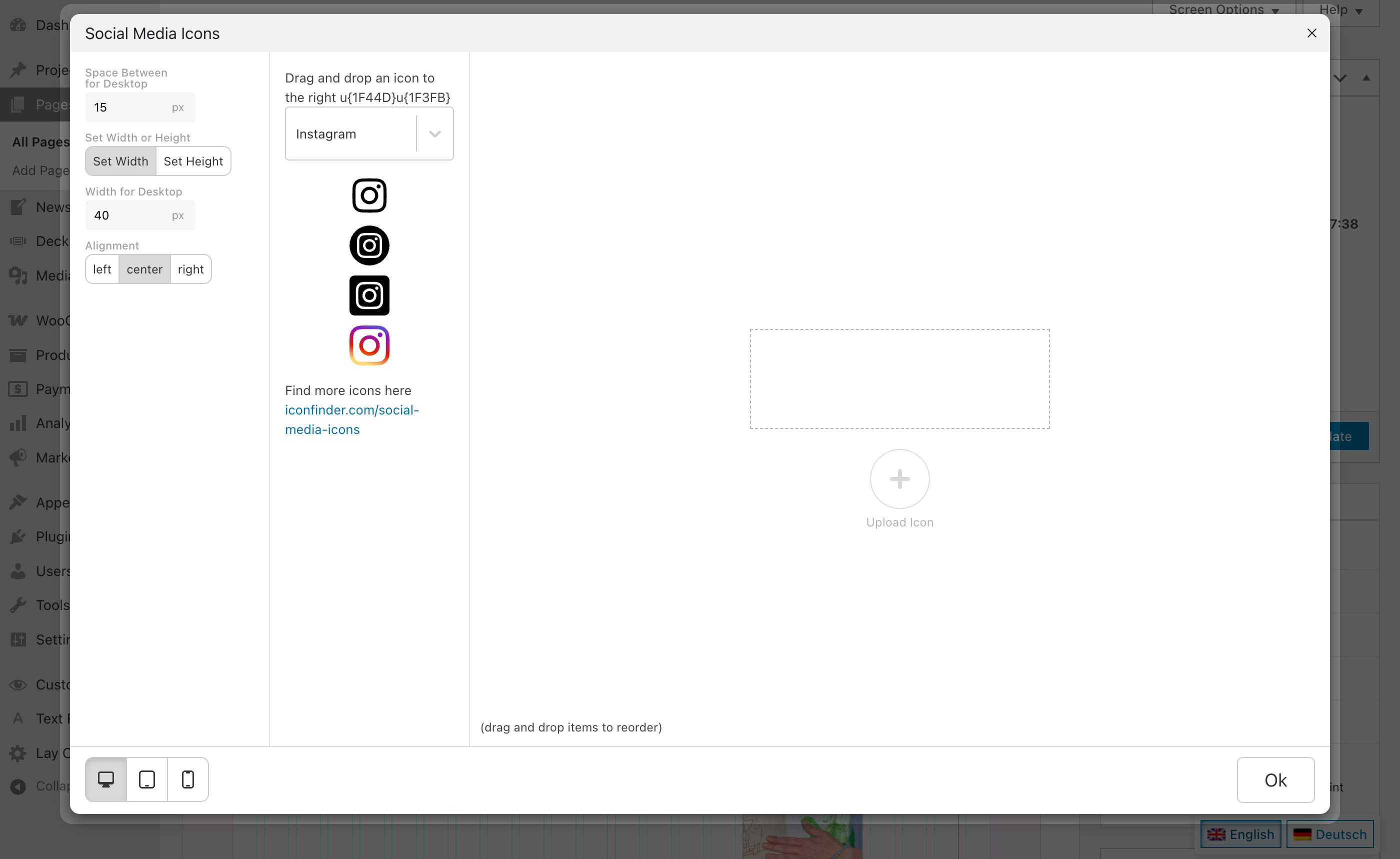Select the black circle Instagram icon

pos(369,245)
